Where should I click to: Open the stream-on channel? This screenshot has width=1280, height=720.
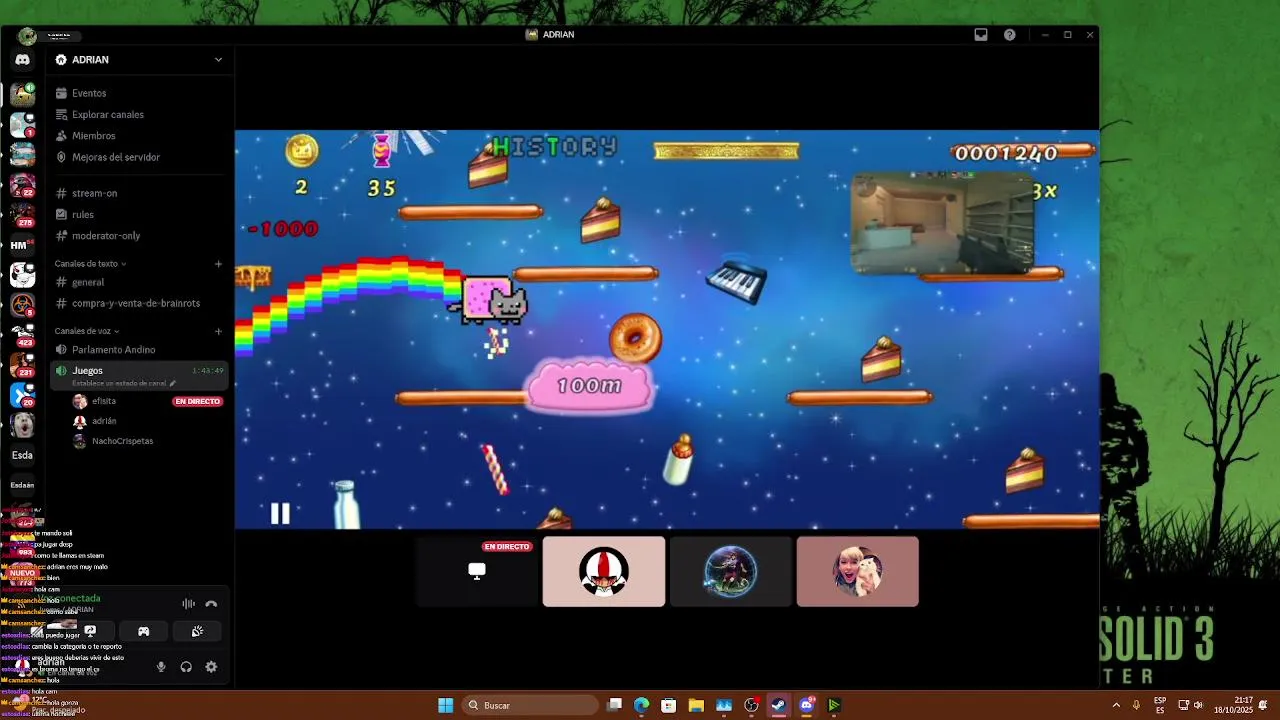[x=141, y=193]
